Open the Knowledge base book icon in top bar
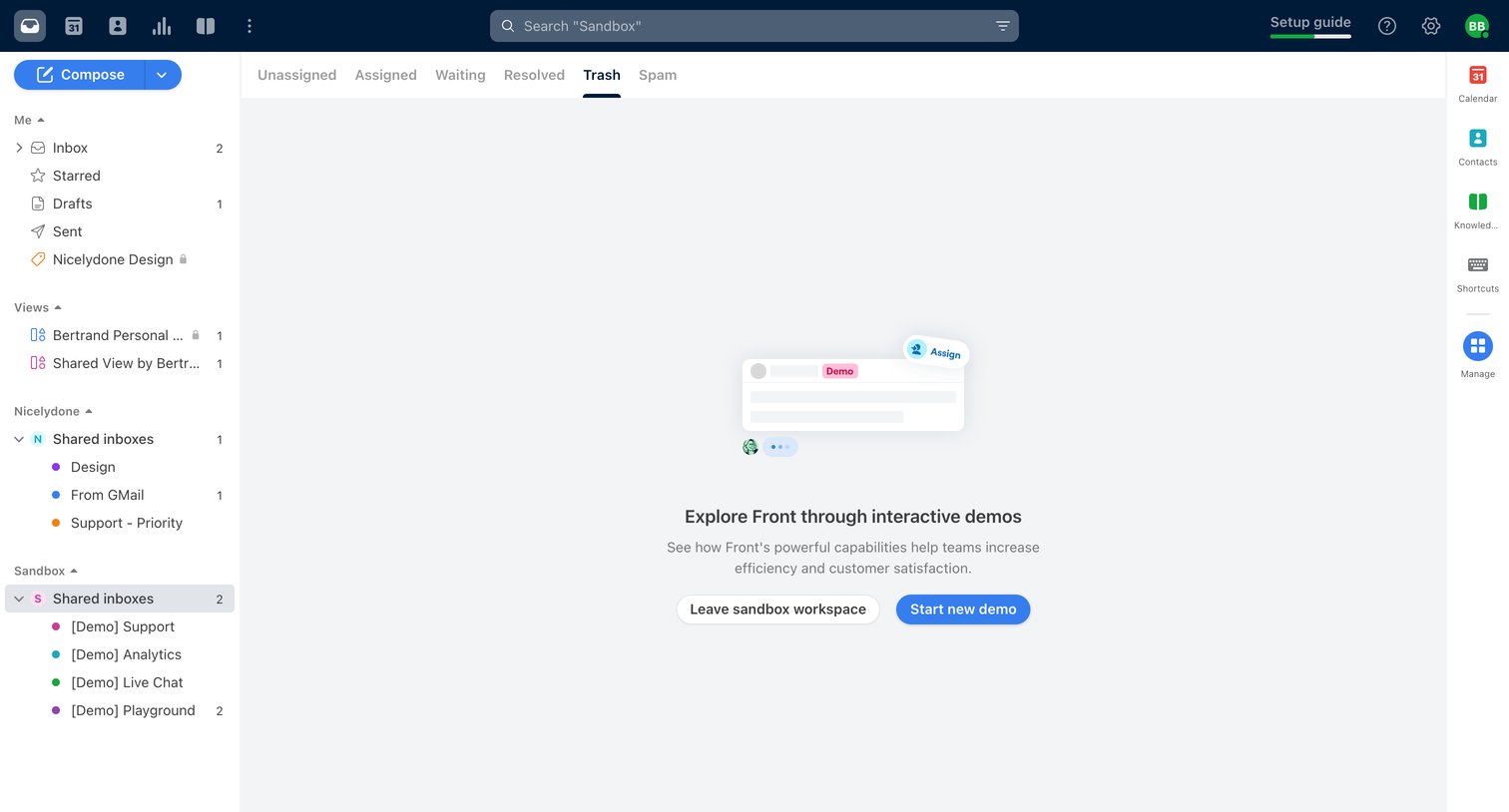The width and height of the screenshot is (1509, 812). 206,26
